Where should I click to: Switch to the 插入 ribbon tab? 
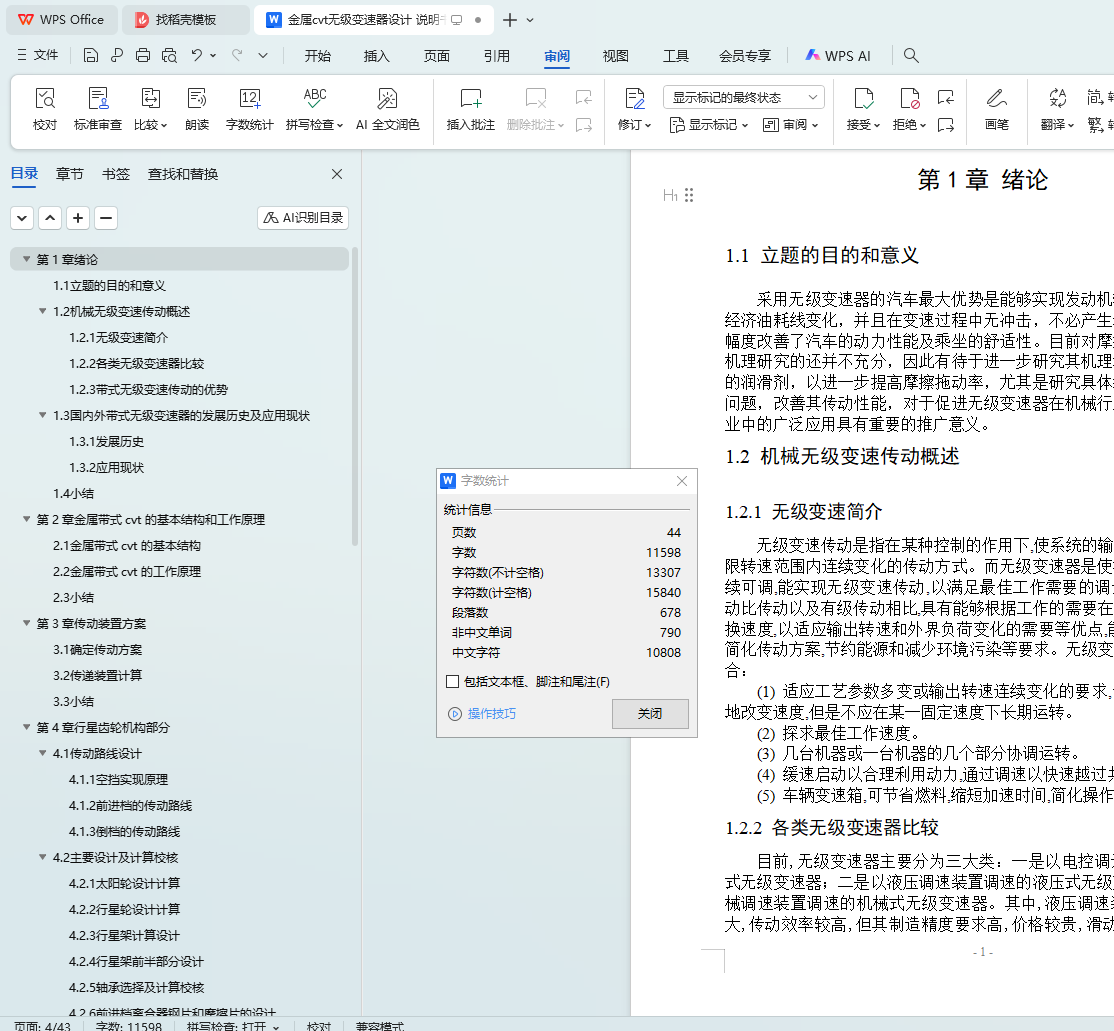coord(377,56)
